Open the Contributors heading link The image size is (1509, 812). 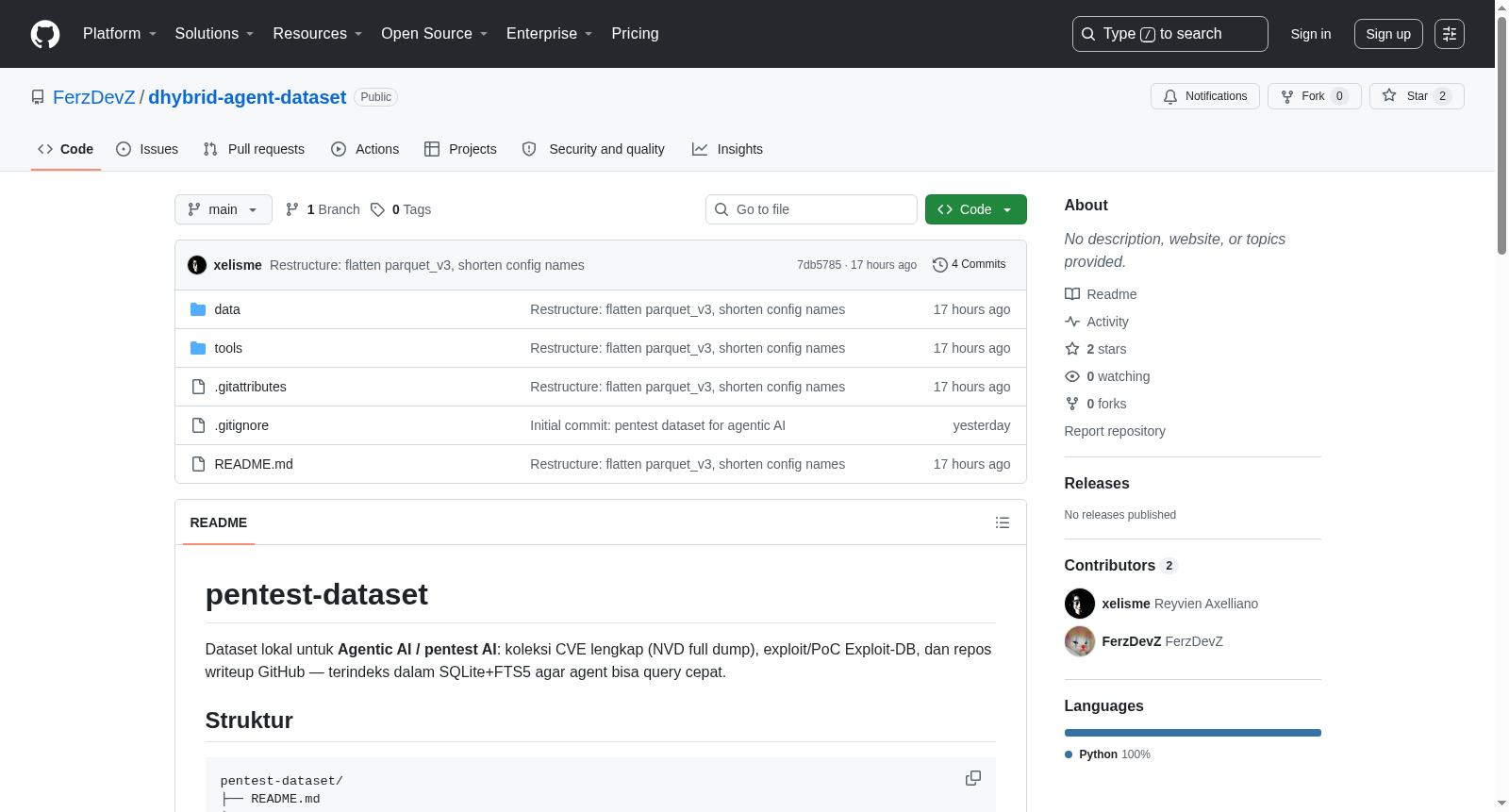pos(1121,565)
